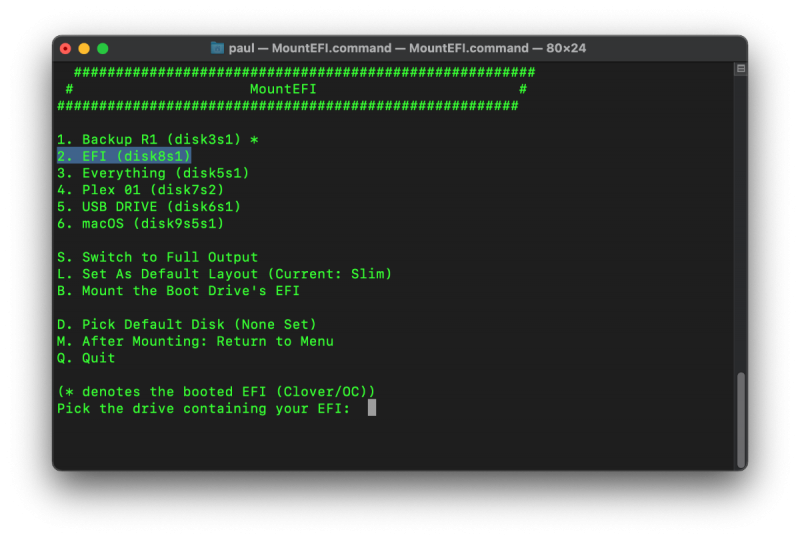Click the Set As Default Layout line

pos(224,274)
